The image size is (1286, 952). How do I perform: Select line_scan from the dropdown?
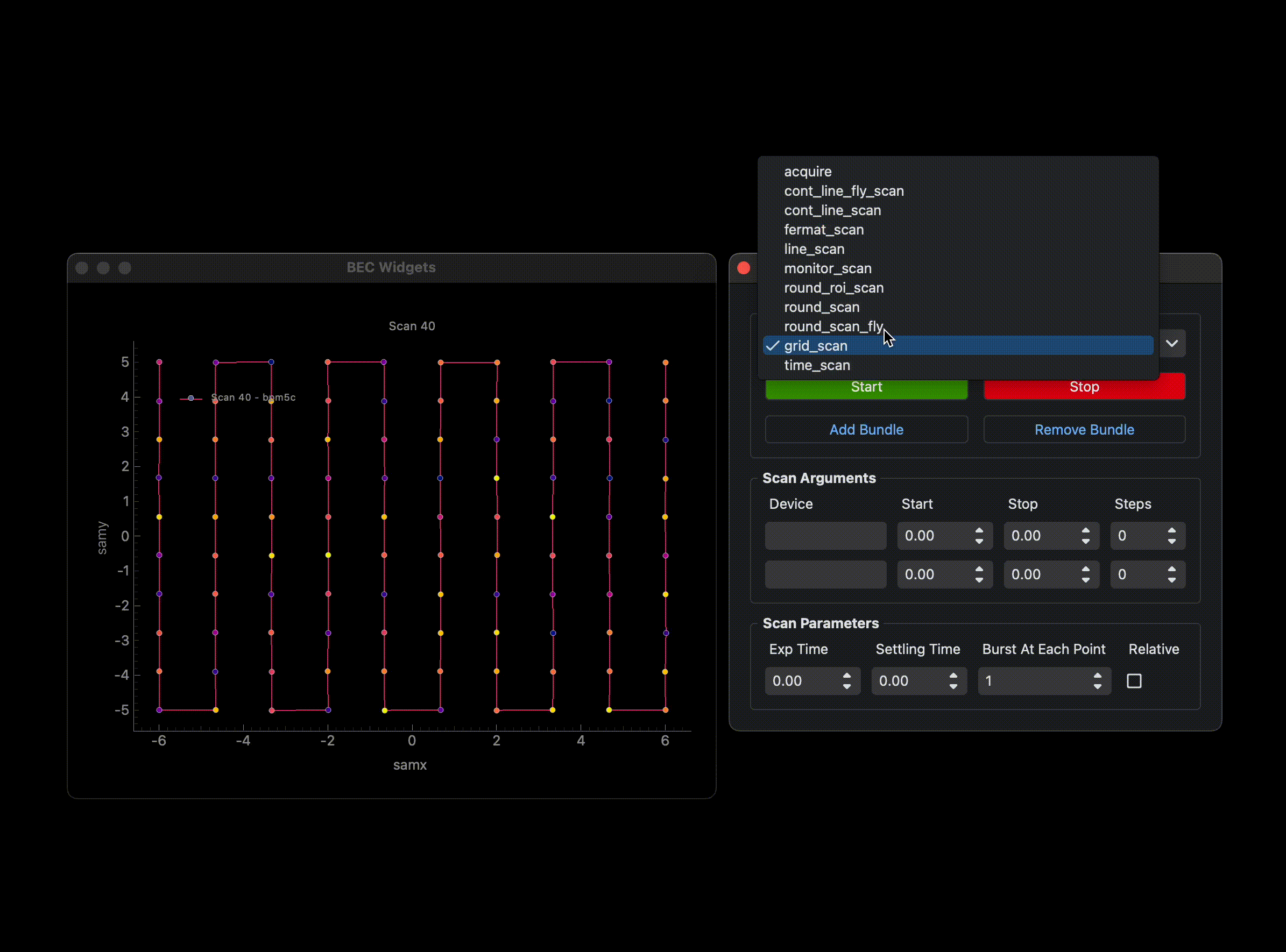coord(814,250)
